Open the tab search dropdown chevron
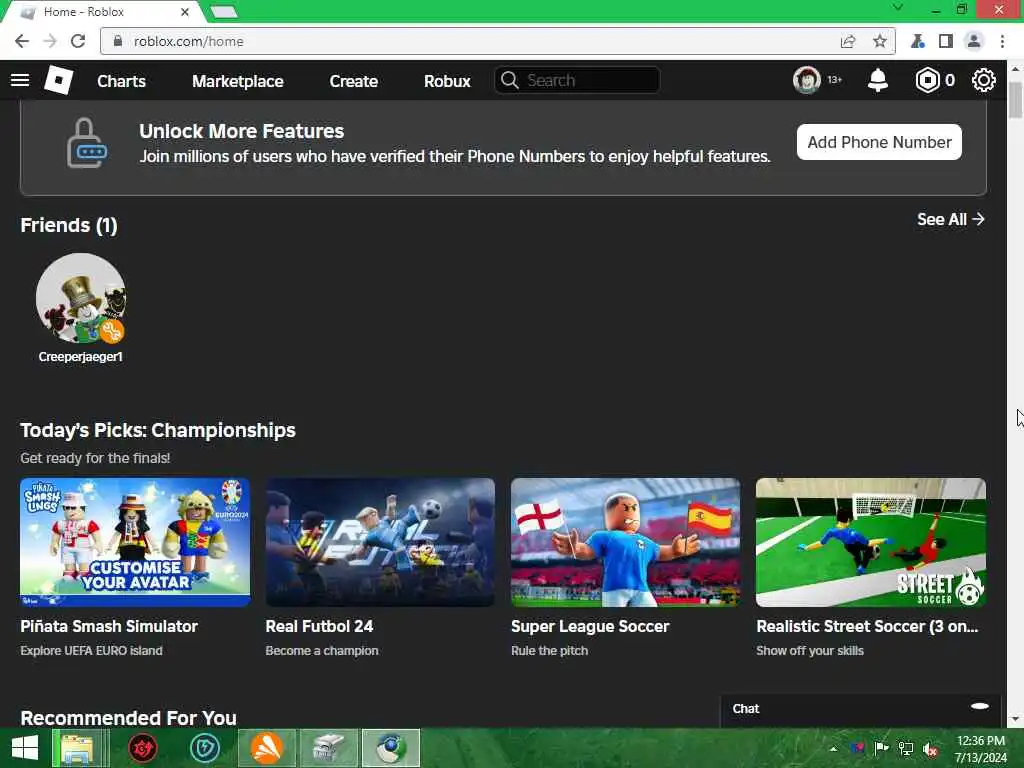Image resolution: width=1024 pixels, height=768 pixels. point(898,8)
